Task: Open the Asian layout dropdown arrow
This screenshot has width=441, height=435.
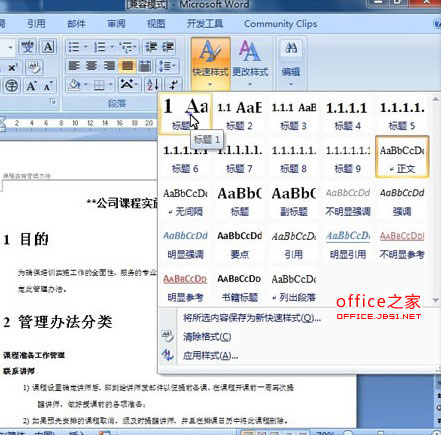Action: (137, 84)
